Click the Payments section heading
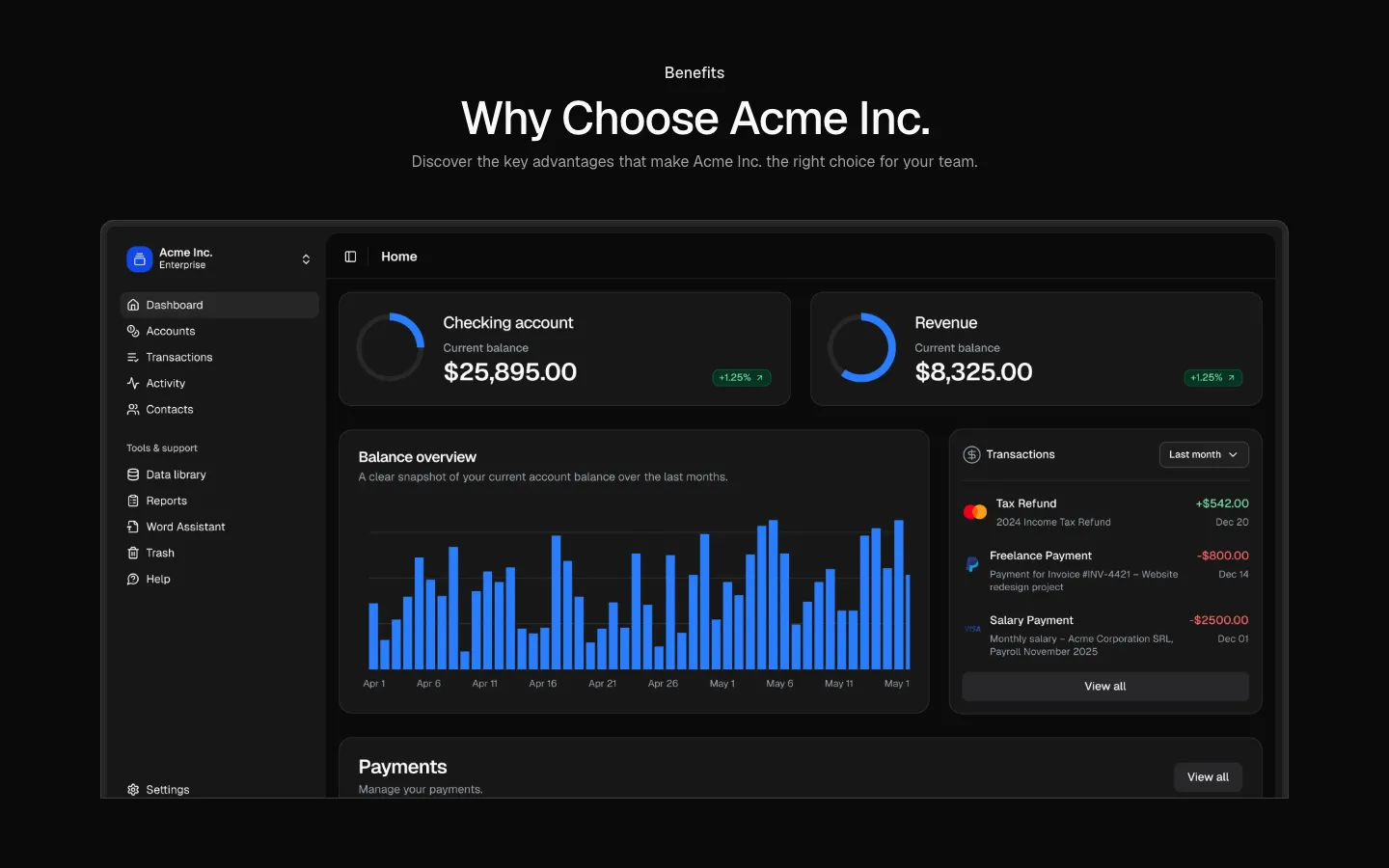Screen dimensions: 1389x868 point(403,767)
